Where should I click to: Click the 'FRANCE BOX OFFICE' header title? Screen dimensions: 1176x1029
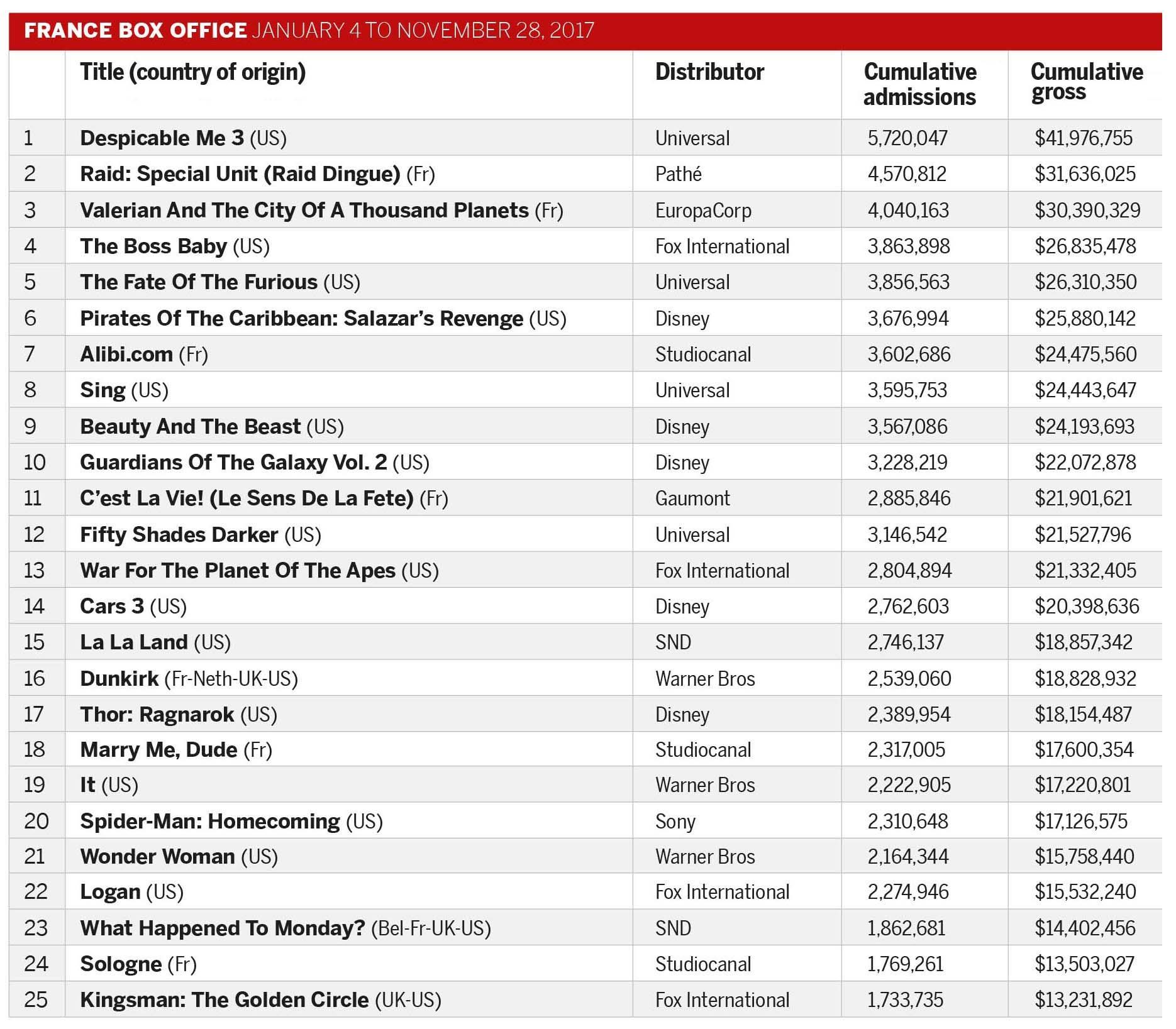(135, 30)
